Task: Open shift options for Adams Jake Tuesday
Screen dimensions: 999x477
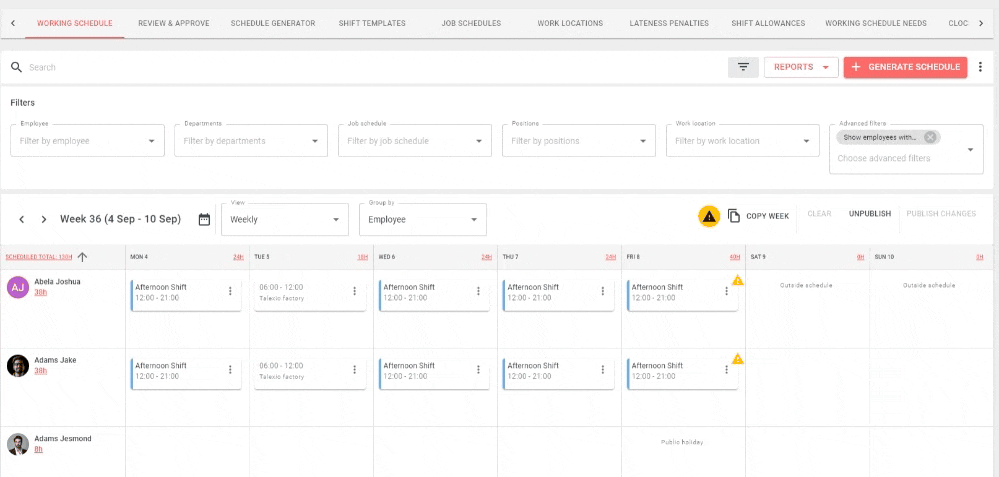Action: point(354,369)
